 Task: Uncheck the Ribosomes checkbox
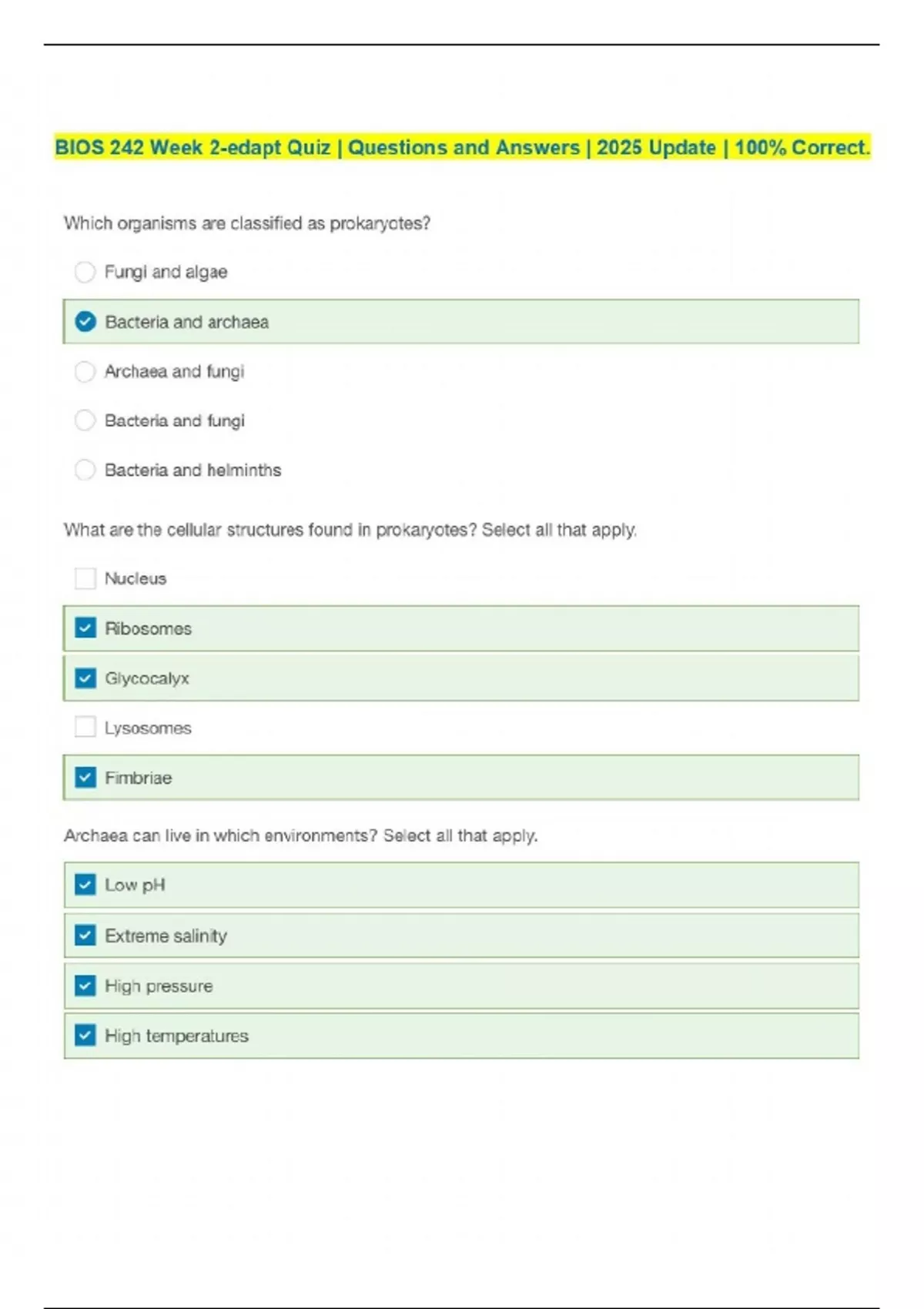pos(85,628)
